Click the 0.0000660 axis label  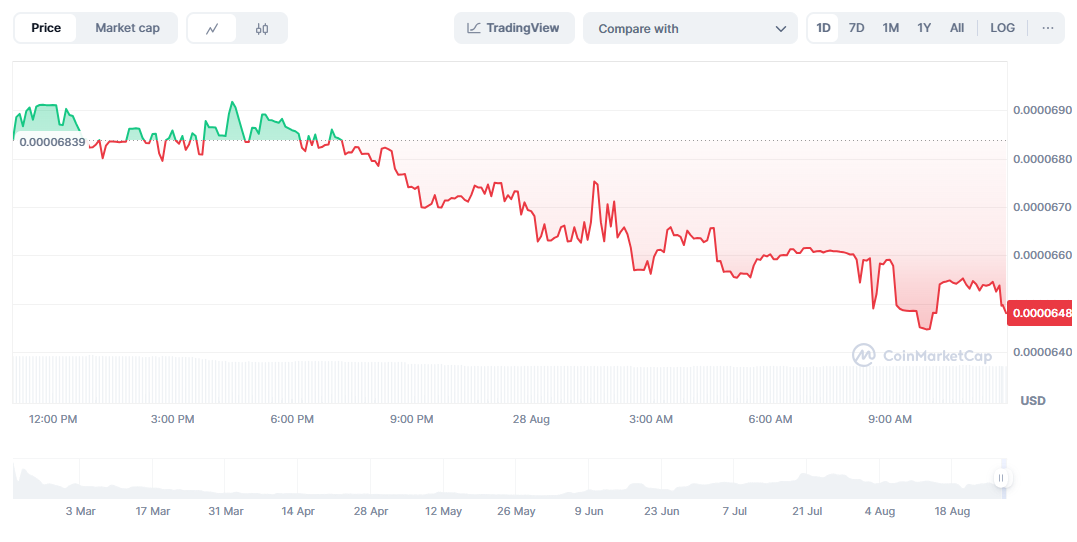click(1042, 255)
